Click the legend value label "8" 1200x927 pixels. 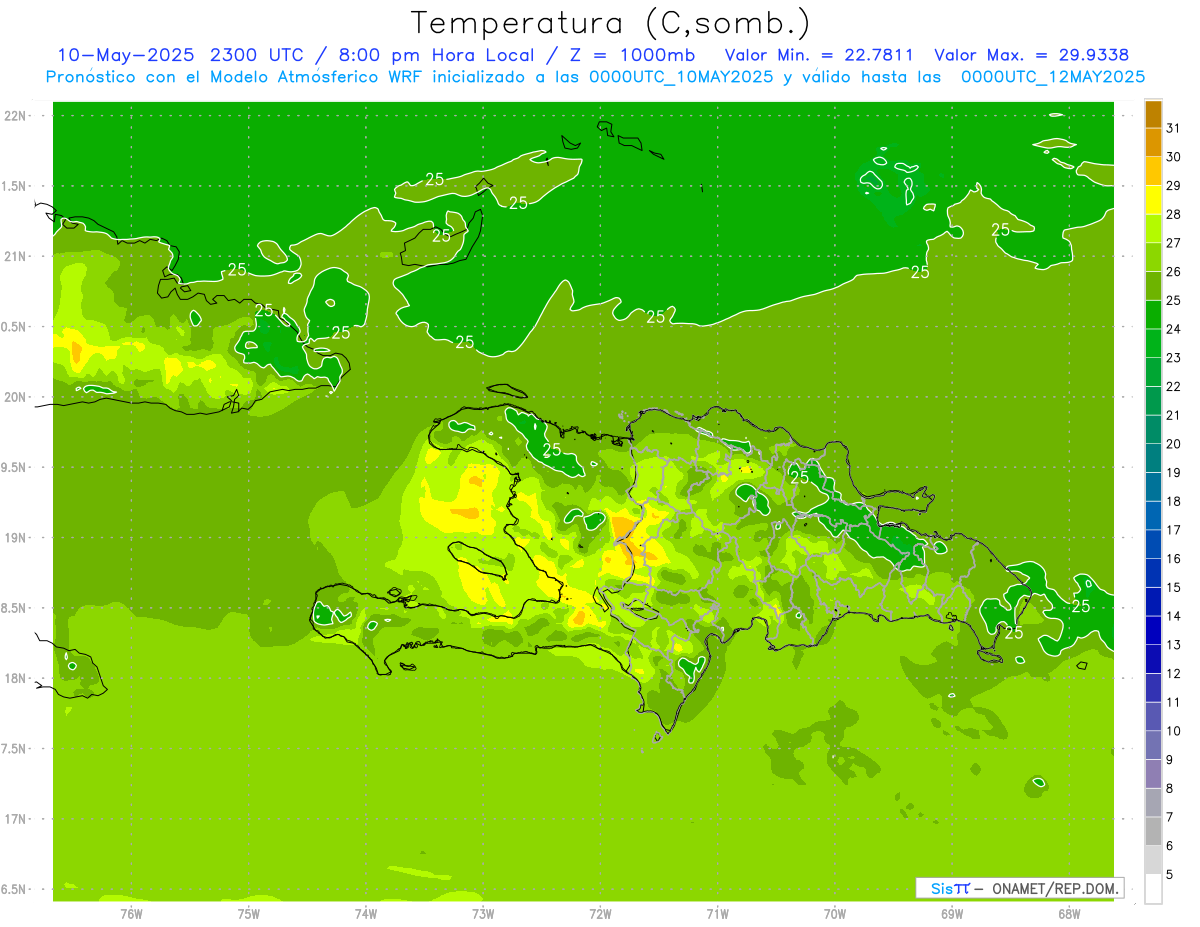coord(1170,788)
